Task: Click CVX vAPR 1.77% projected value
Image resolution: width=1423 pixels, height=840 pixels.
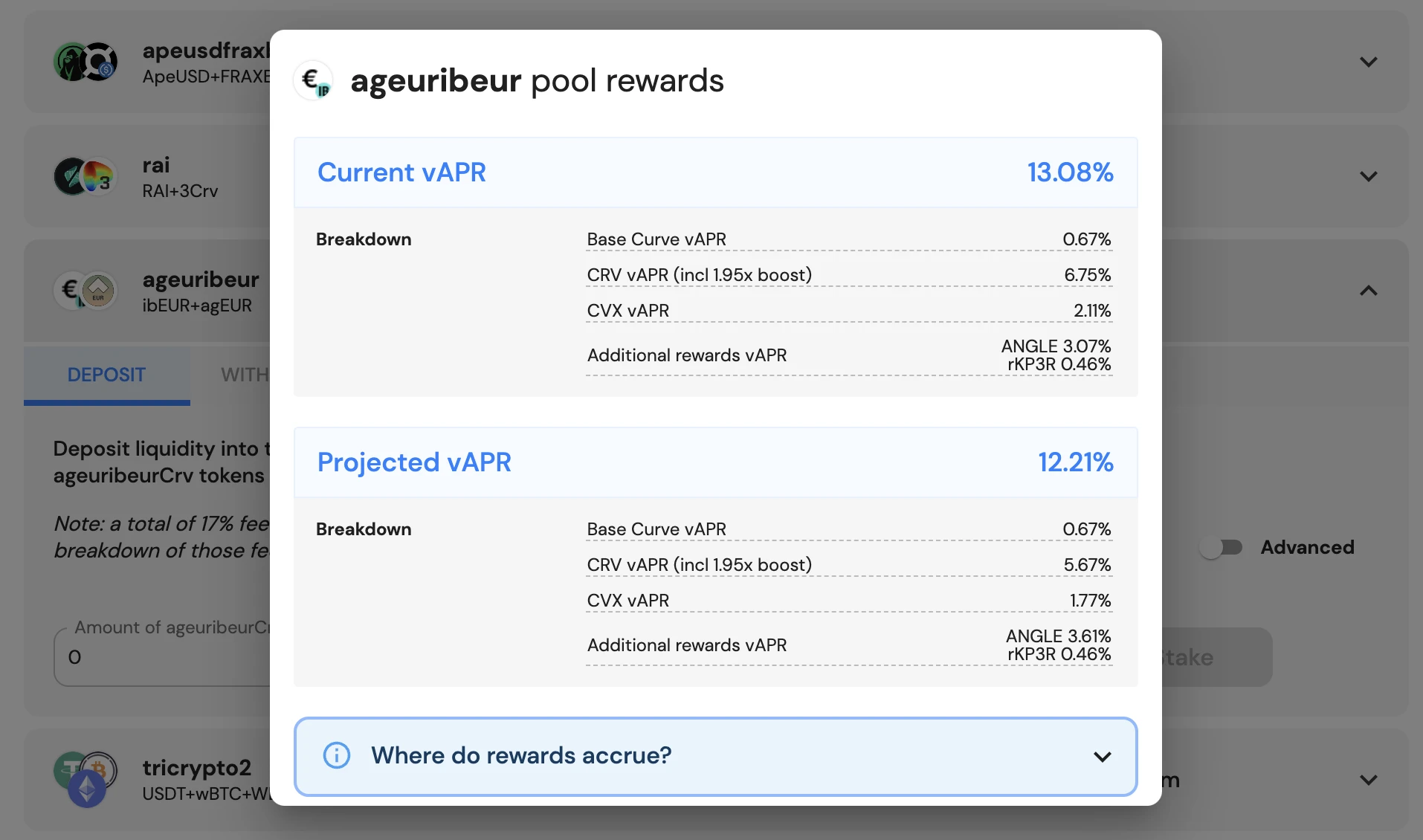Action: pos(1090,601)
